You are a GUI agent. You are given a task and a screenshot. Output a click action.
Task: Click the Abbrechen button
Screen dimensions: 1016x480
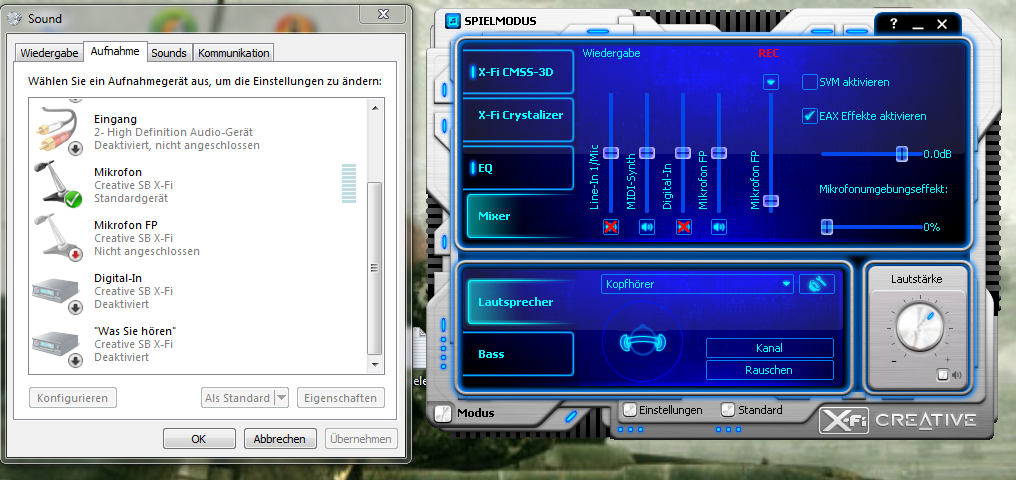pos(279,439)
